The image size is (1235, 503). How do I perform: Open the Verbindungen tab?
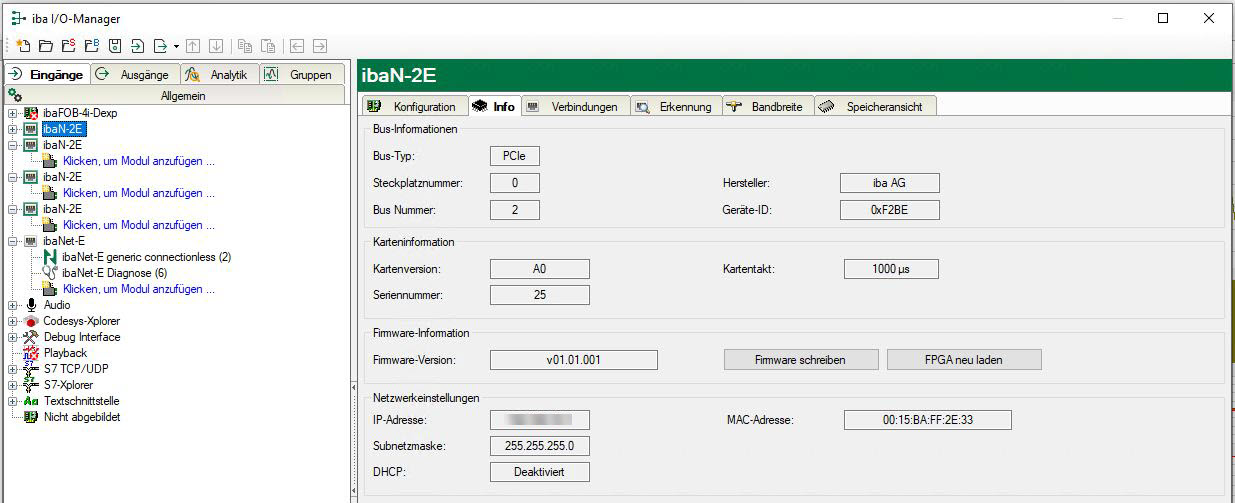(x=575, y=106)
